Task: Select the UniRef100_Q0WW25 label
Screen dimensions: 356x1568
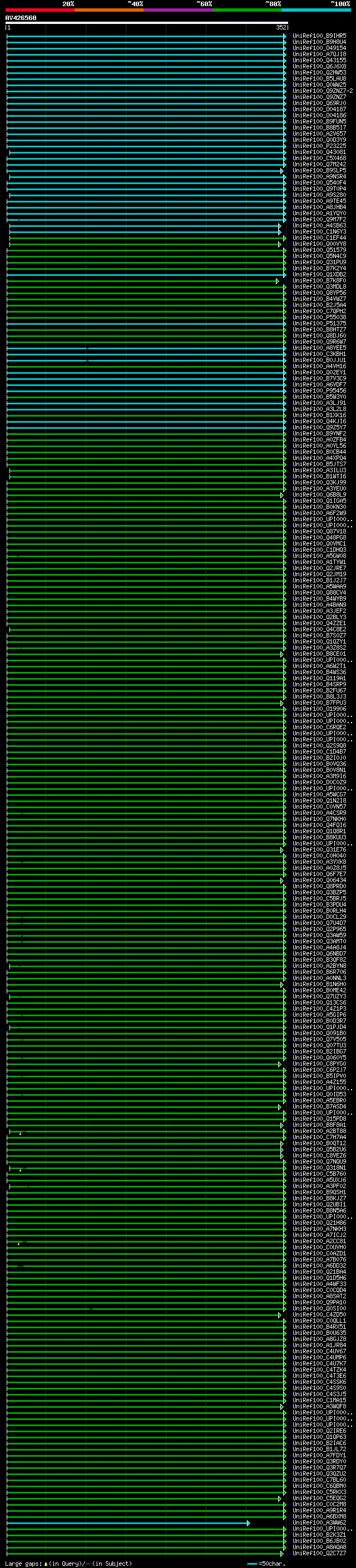Action: pyautogui.click(x=319, y=85)
